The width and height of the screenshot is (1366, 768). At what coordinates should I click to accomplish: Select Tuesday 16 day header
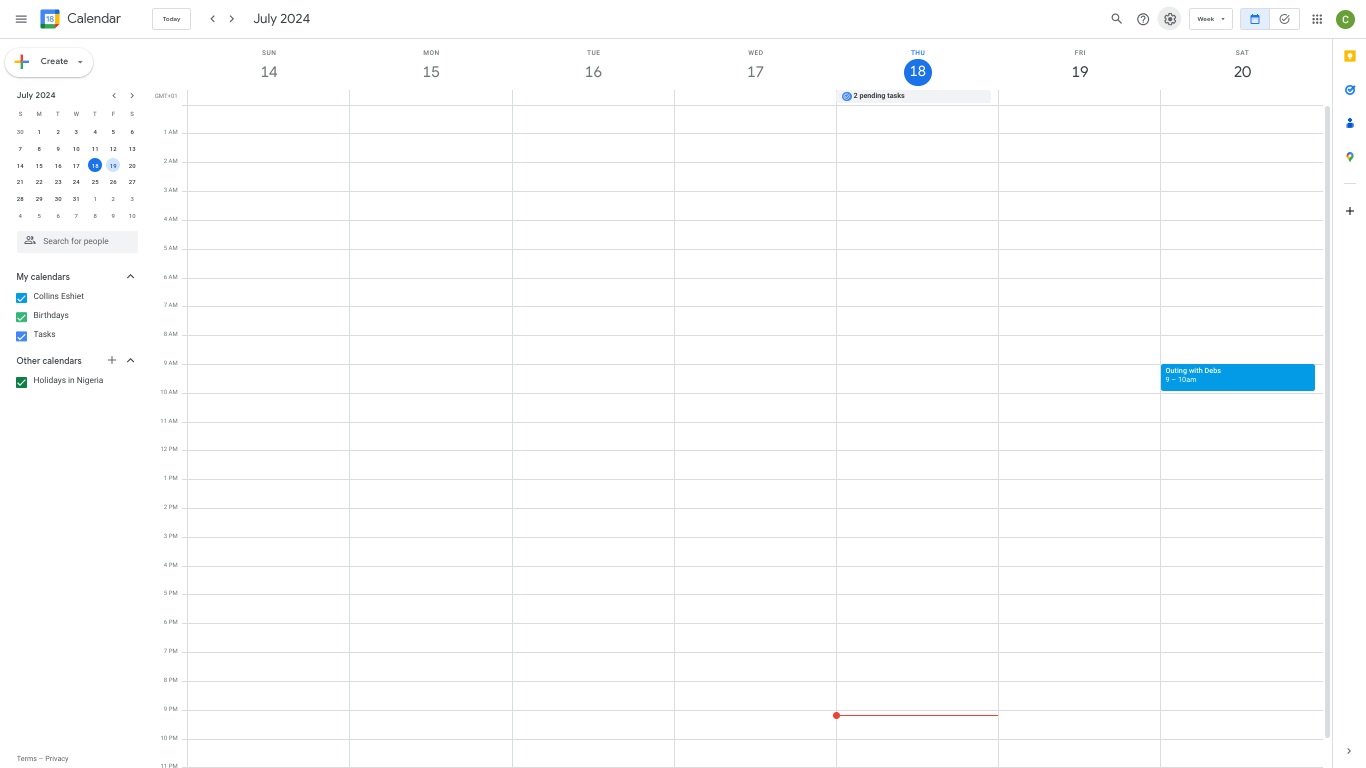(x=593, y=72)
